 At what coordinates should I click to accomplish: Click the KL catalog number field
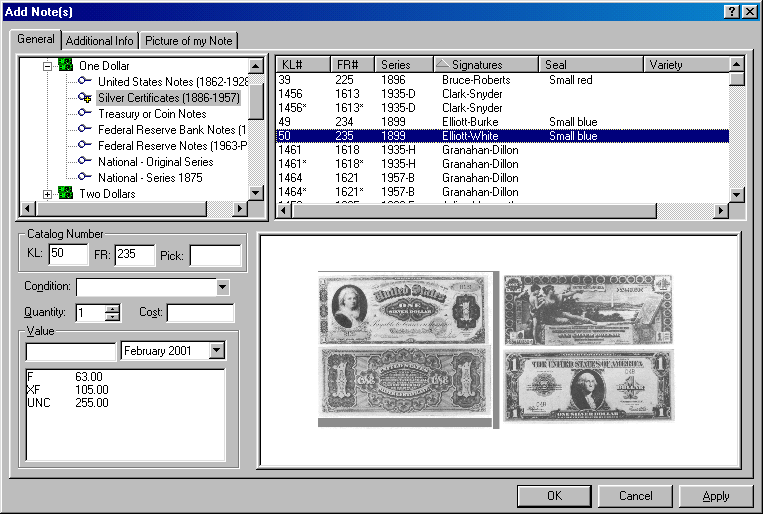point(68,254)
